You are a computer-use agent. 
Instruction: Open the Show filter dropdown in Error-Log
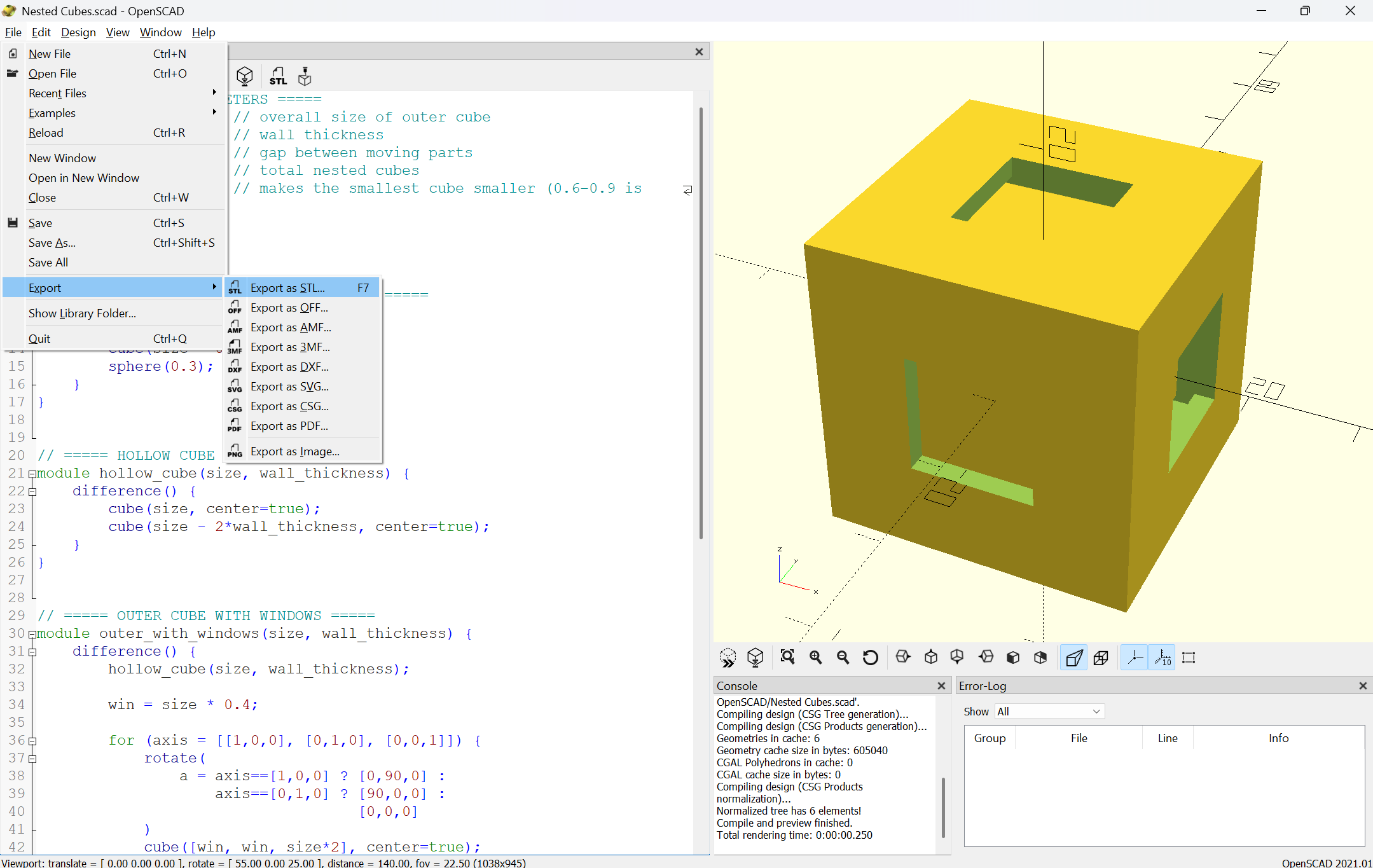1048,711
